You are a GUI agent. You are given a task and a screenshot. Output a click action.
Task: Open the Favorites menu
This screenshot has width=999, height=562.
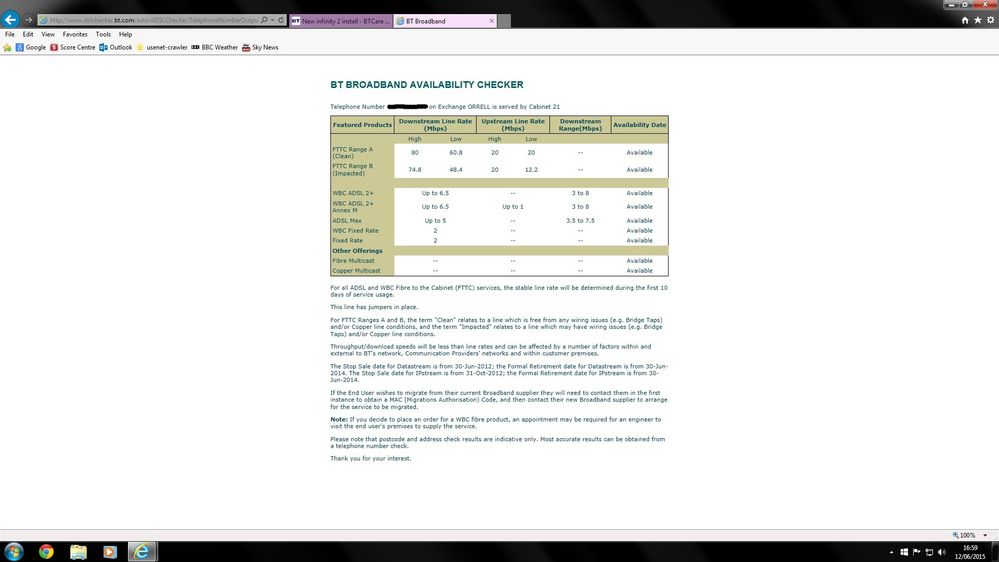(75, 34)
